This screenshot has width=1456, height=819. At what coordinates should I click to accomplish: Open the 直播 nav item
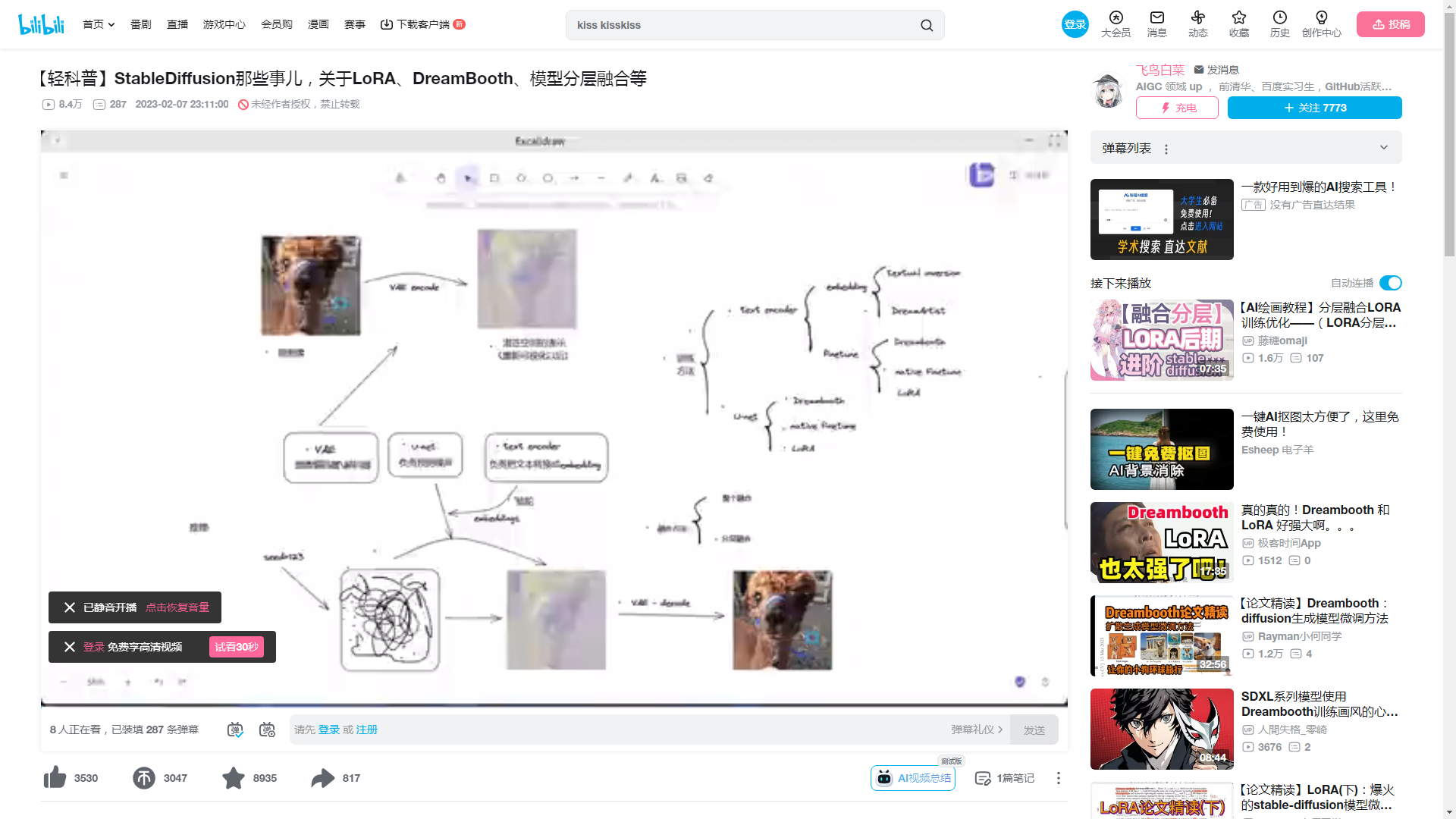(x=177, y=24)
